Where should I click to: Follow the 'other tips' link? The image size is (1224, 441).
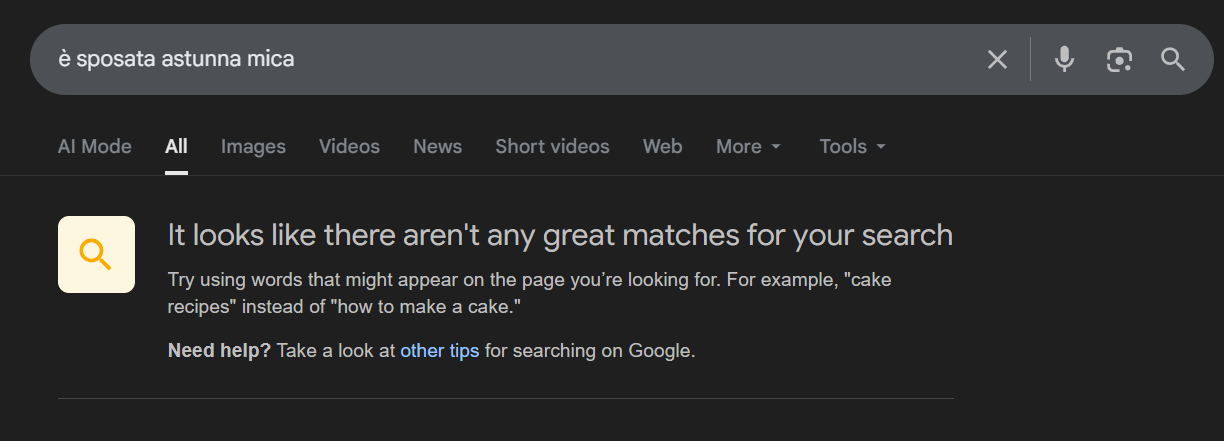click(x=440, y=351)
